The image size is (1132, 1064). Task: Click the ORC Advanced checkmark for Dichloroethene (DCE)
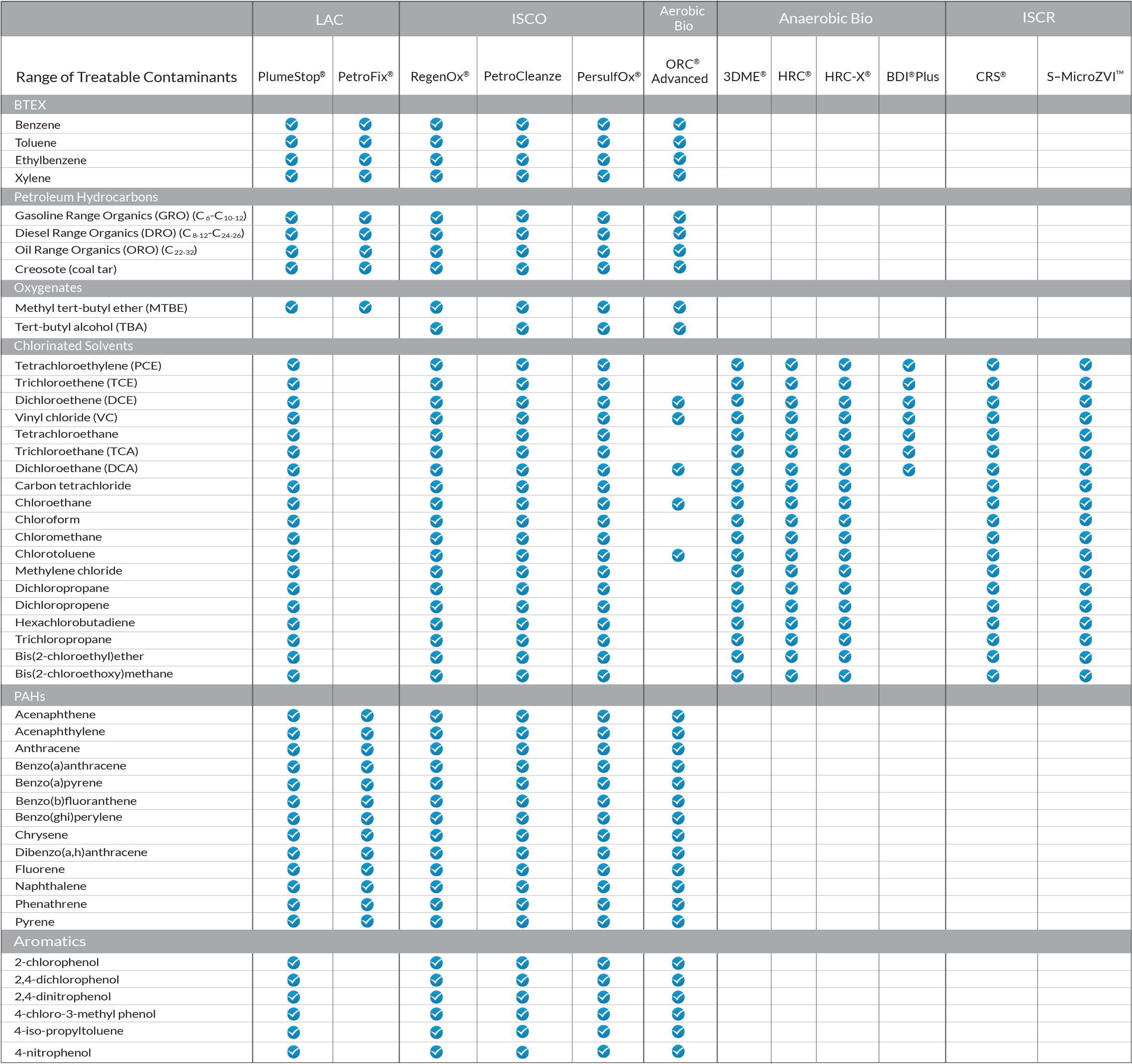click(678, 402)
